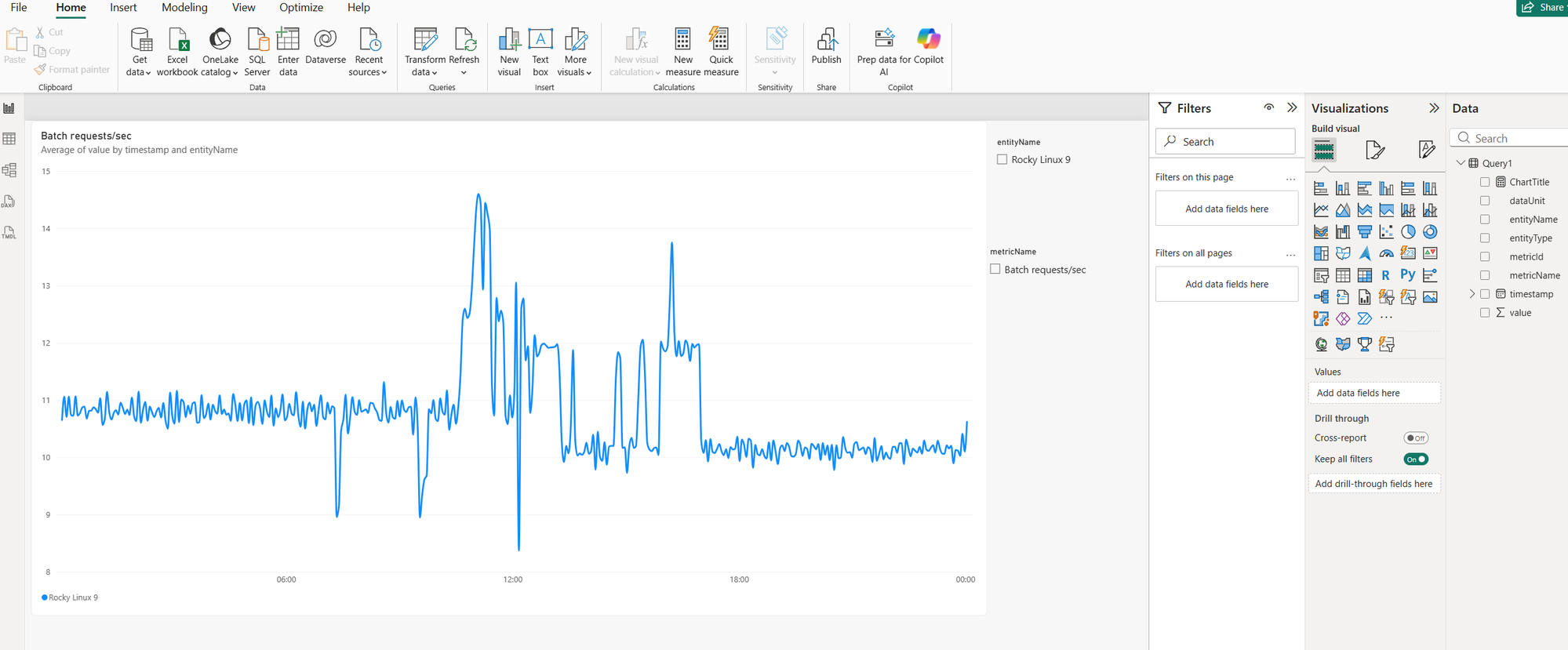Tick the ChartTitle field checkbox
Viewport: 1568px width, 650px height.
tap(1485, 182)
